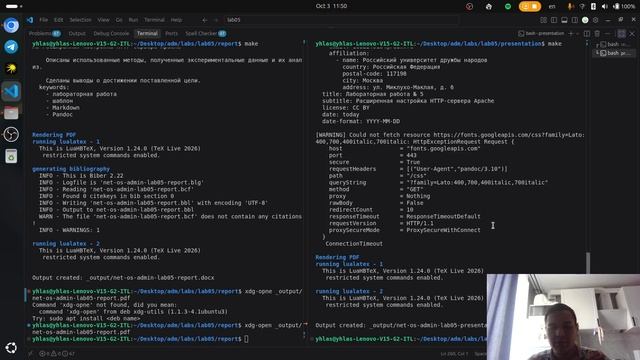This screenshot has width=640, height=360.
Task: Launch the sun-icon app in dock
Action: 11,69
